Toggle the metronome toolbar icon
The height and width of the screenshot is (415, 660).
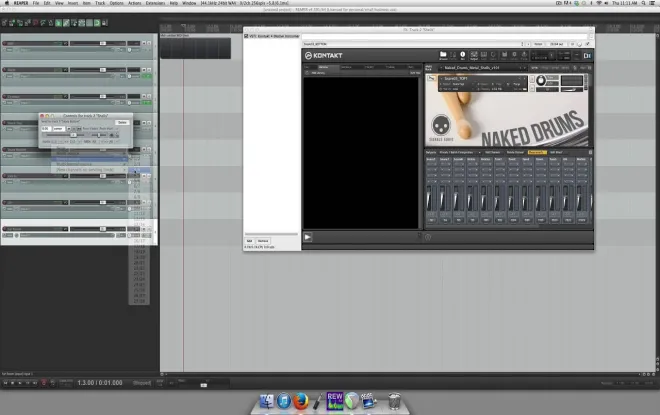click(x=51, y=23)
